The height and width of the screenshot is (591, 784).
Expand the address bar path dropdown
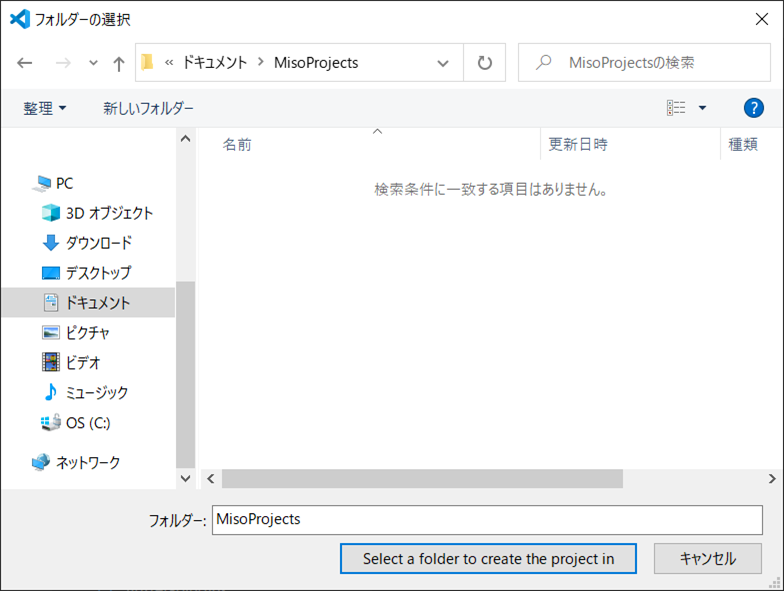pos(443,63)
